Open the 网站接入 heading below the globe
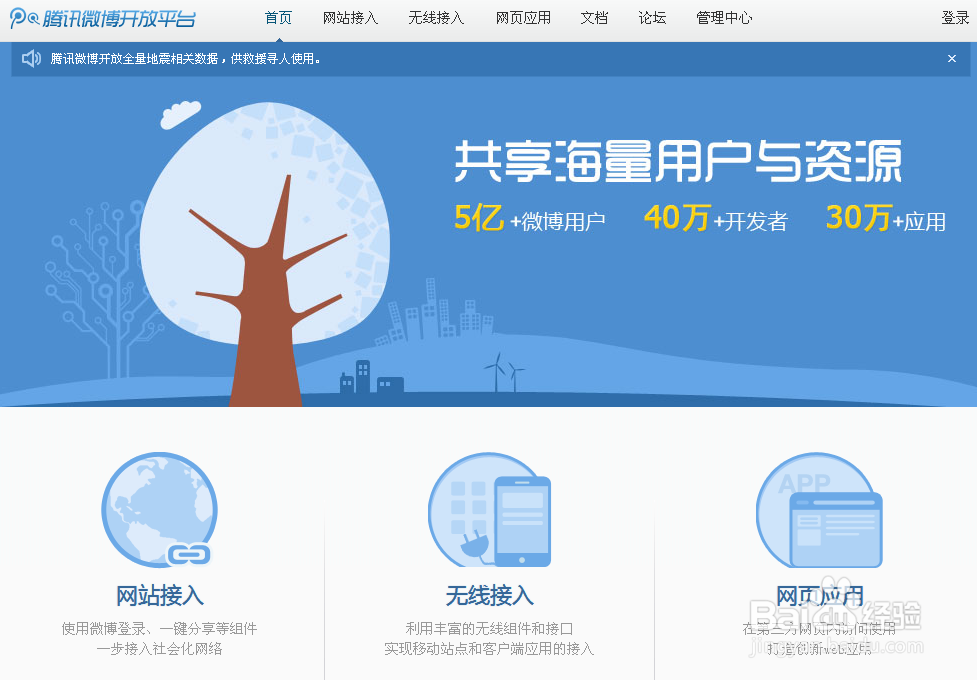This screenshot has height=680, width=977. 160,596
